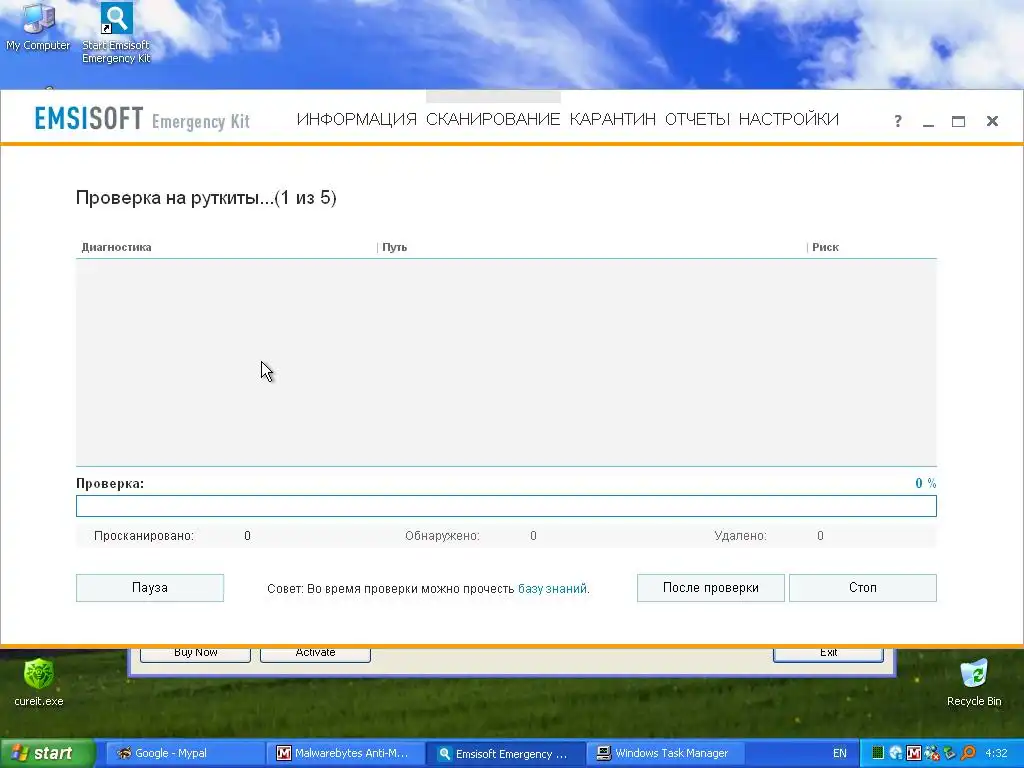Select the Recycle Bin desktop icon
1024x768 pixels.
[x=974, y=682]
